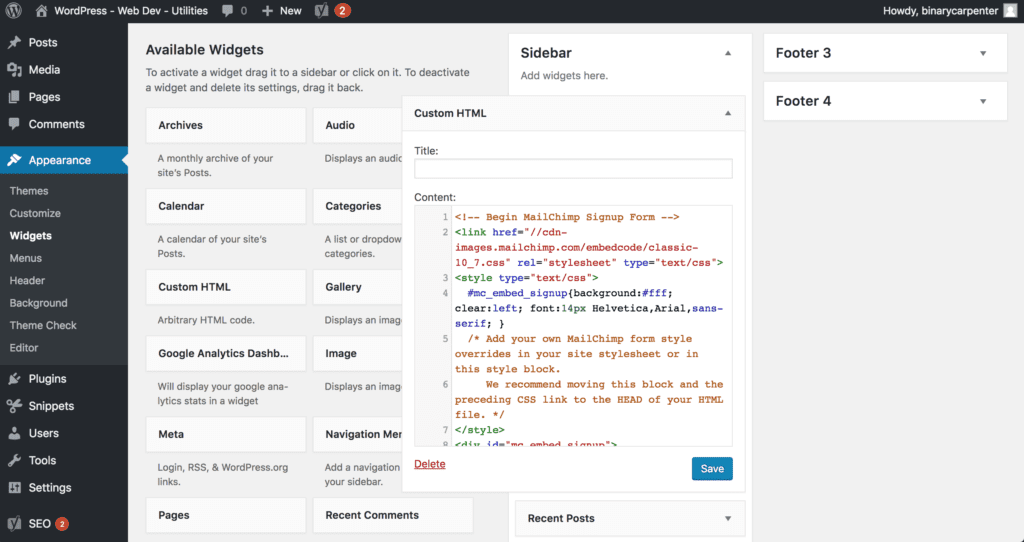Screen dimensions: 1024x542
Task: Select the Meta available widget
Action: point(226,434)
